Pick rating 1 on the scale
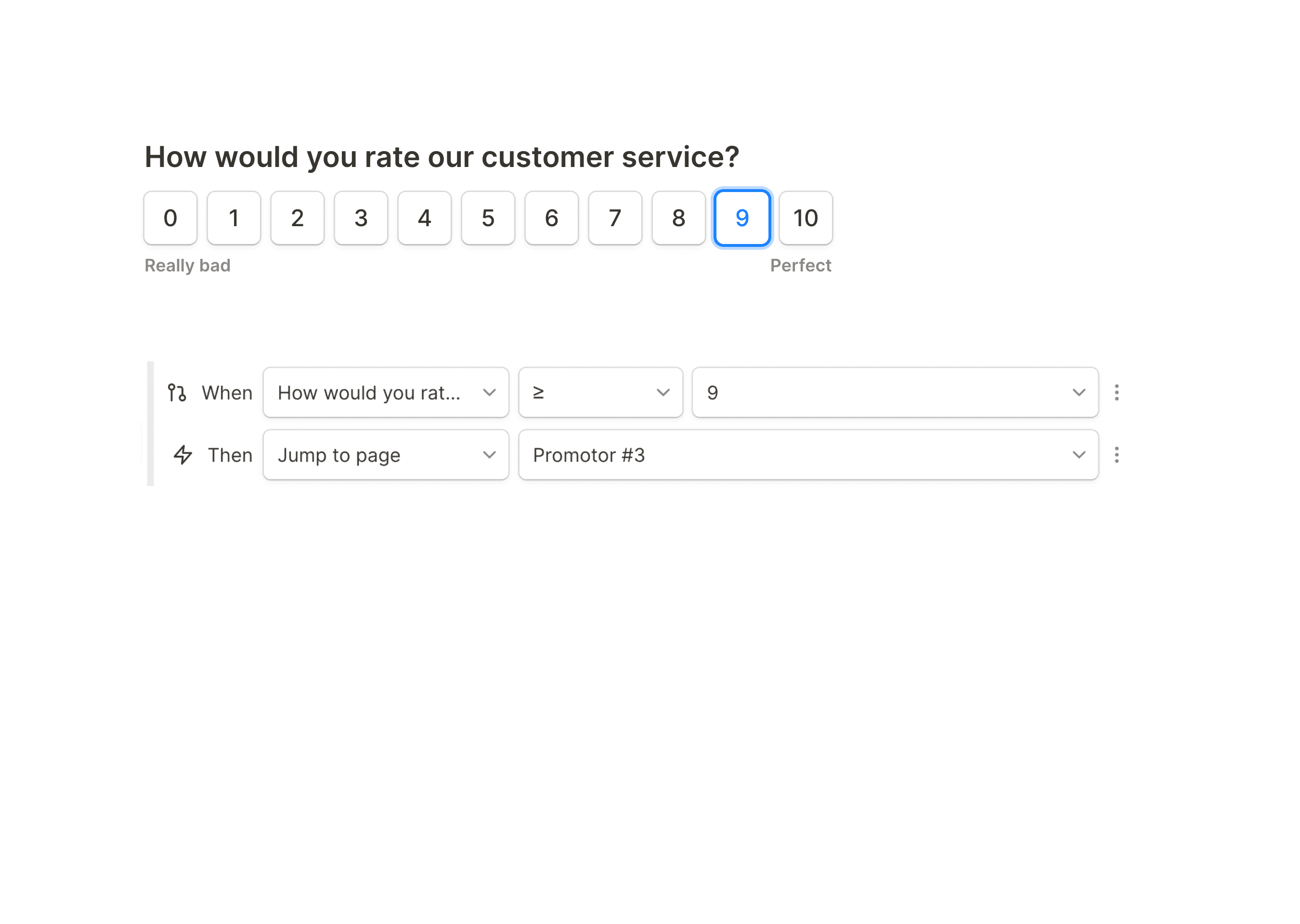Screen dimensions: 1300x924 tap(234, 218)
